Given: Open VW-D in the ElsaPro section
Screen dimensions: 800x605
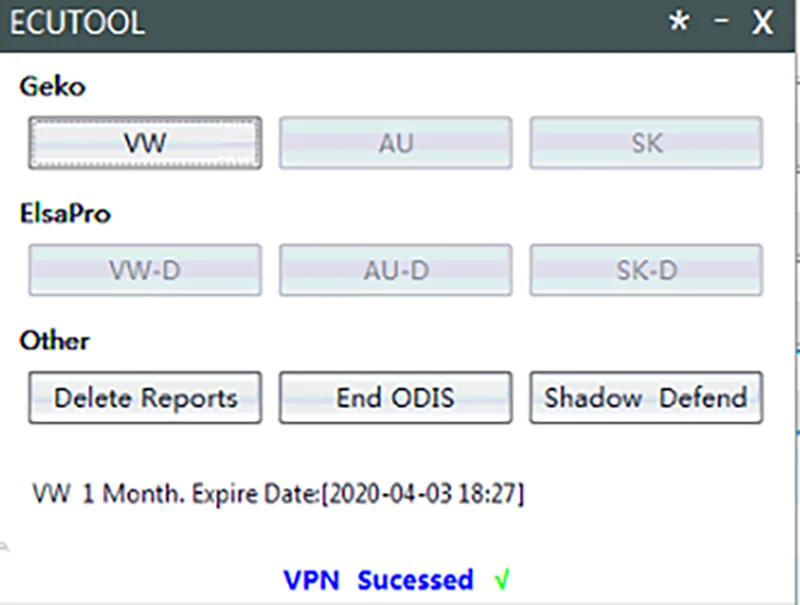Looking at the screenshot, I should (145, 270).
